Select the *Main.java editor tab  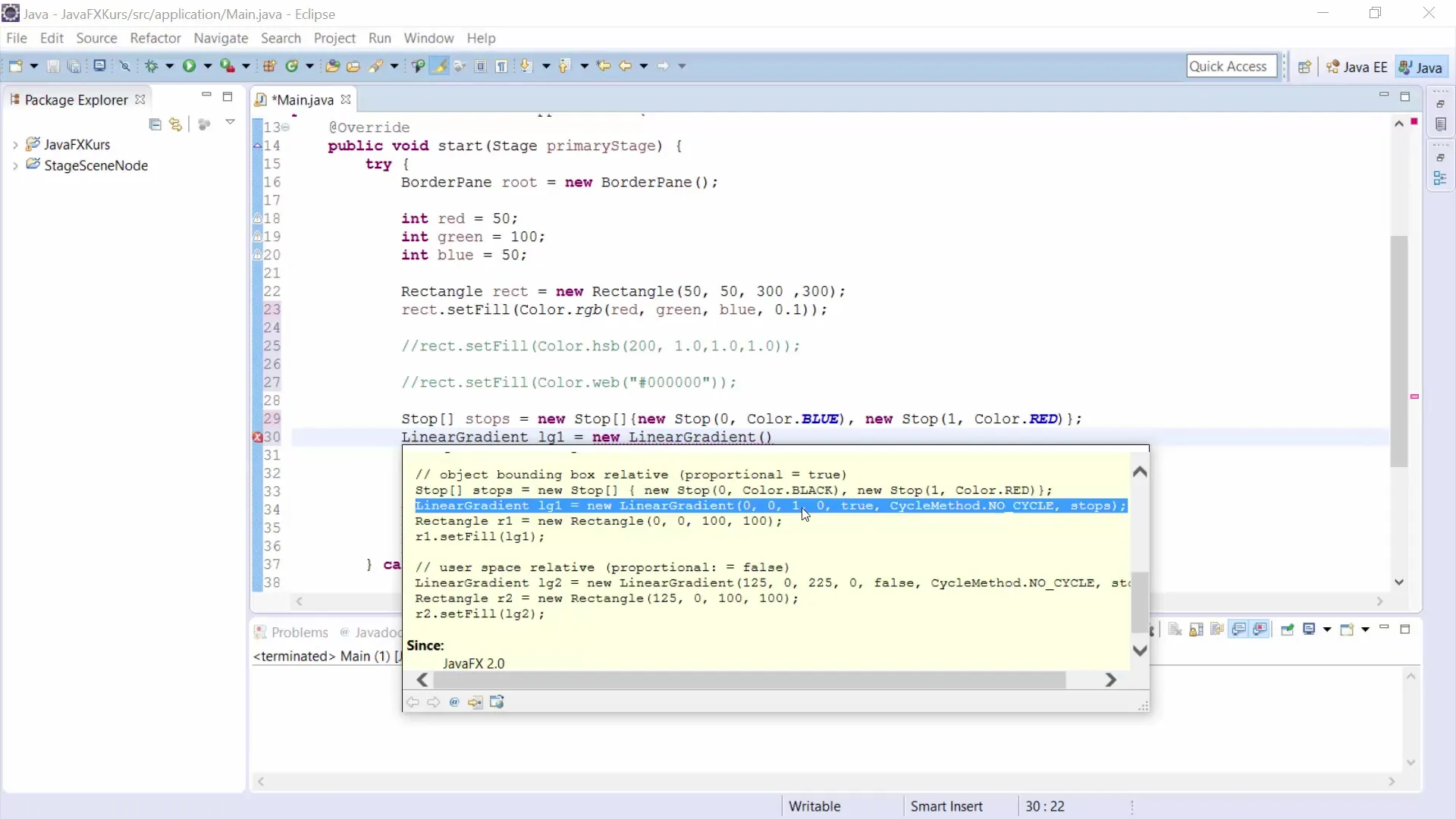pyautogui.click(x=302, y=99)
